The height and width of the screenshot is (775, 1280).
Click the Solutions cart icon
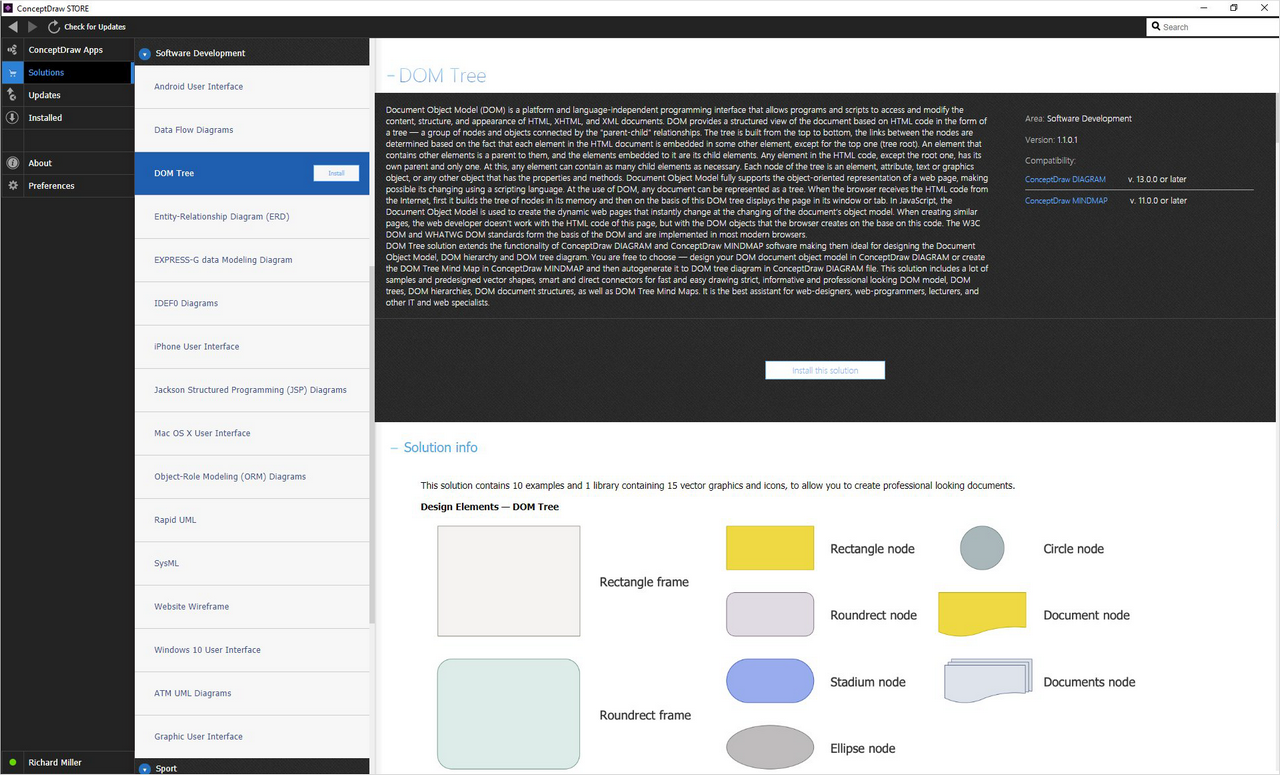point(12,73)
